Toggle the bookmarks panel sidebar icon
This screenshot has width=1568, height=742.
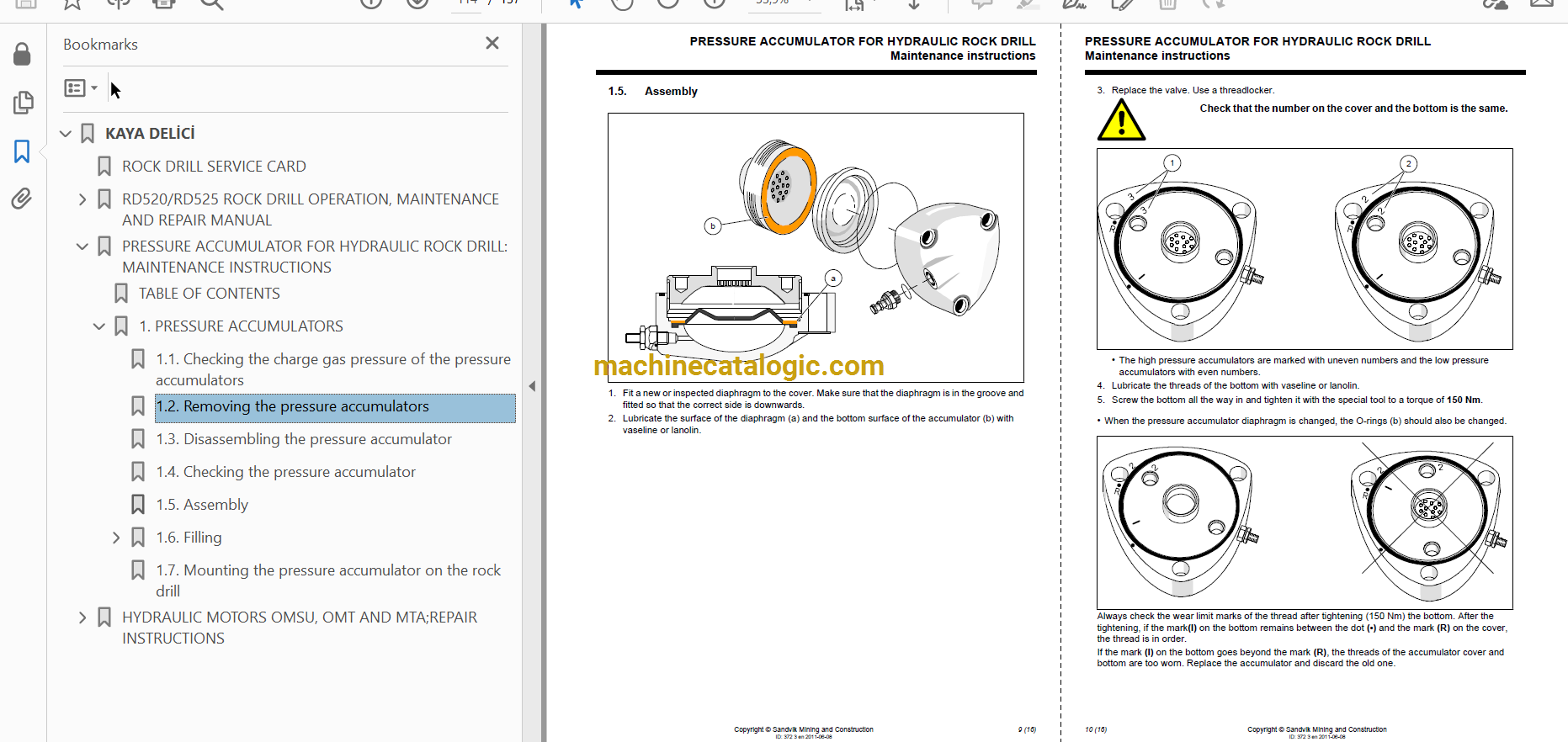[22, 151]
